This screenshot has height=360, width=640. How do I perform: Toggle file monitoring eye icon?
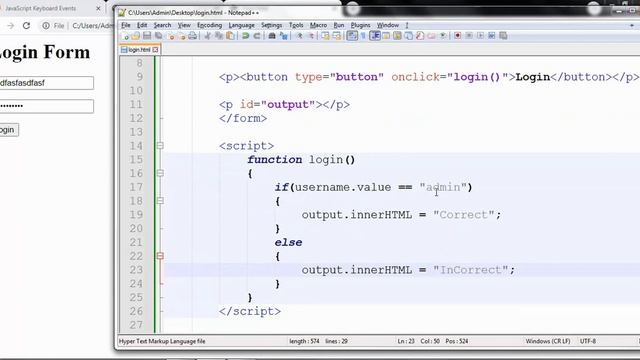coord(442,36)
